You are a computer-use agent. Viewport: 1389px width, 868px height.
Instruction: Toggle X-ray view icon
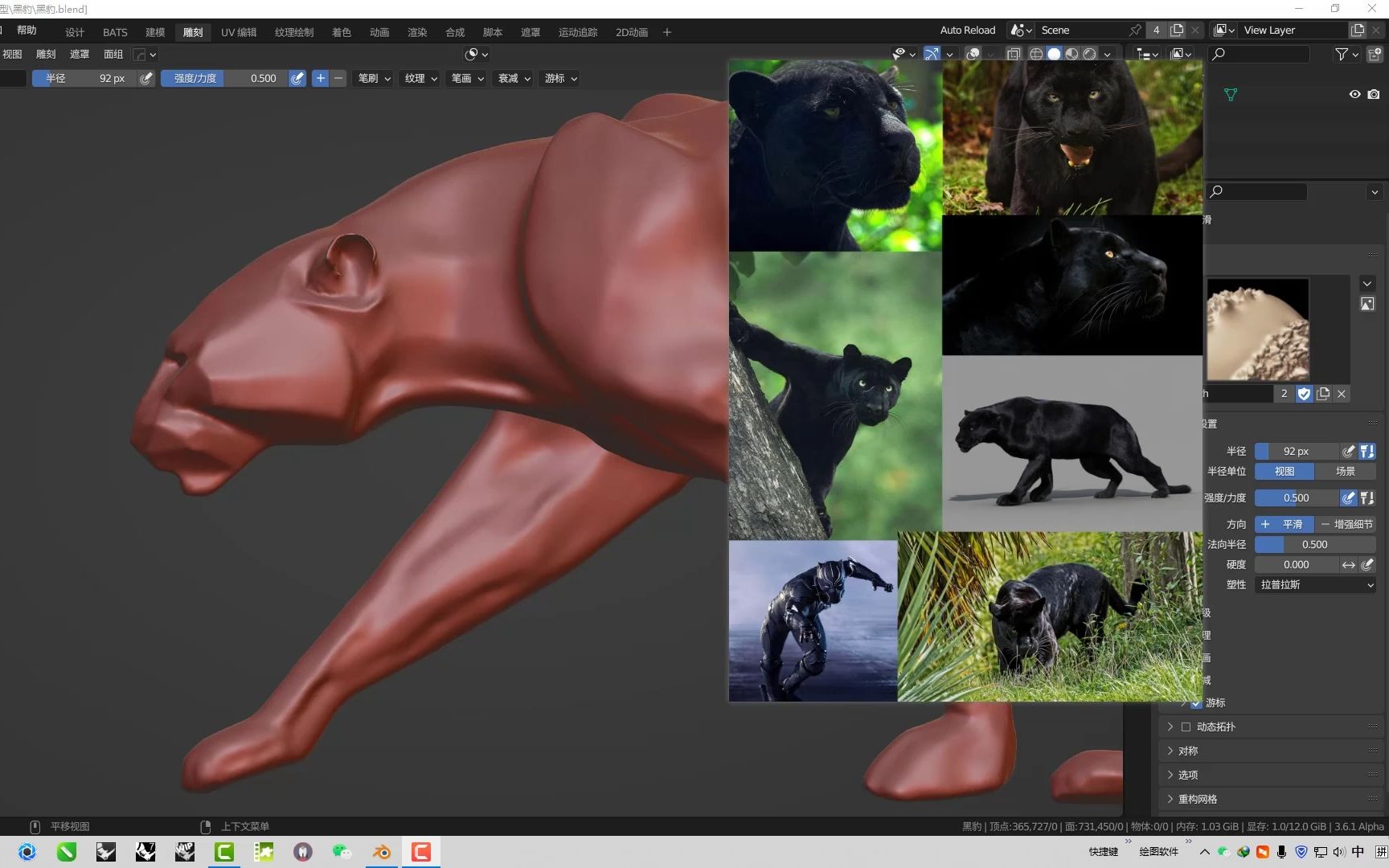click(1014, 54)
